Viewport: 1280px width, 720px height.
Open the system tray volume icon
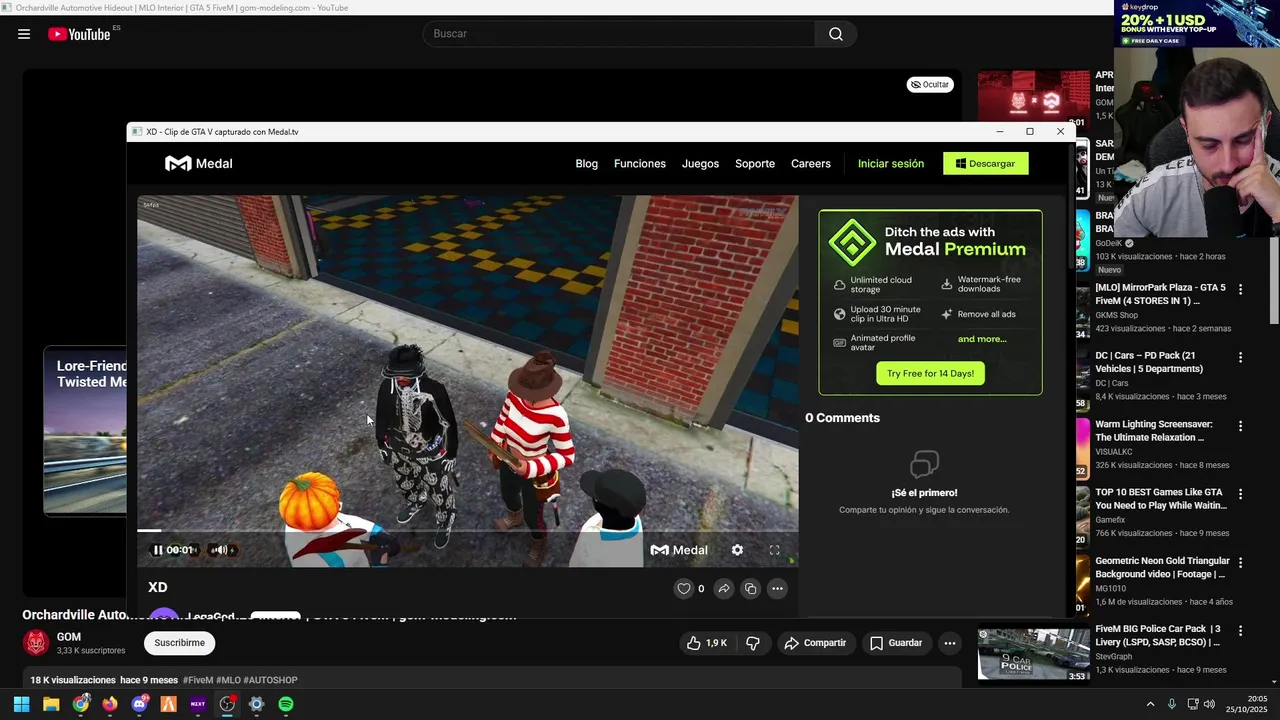click(1209, 704)
